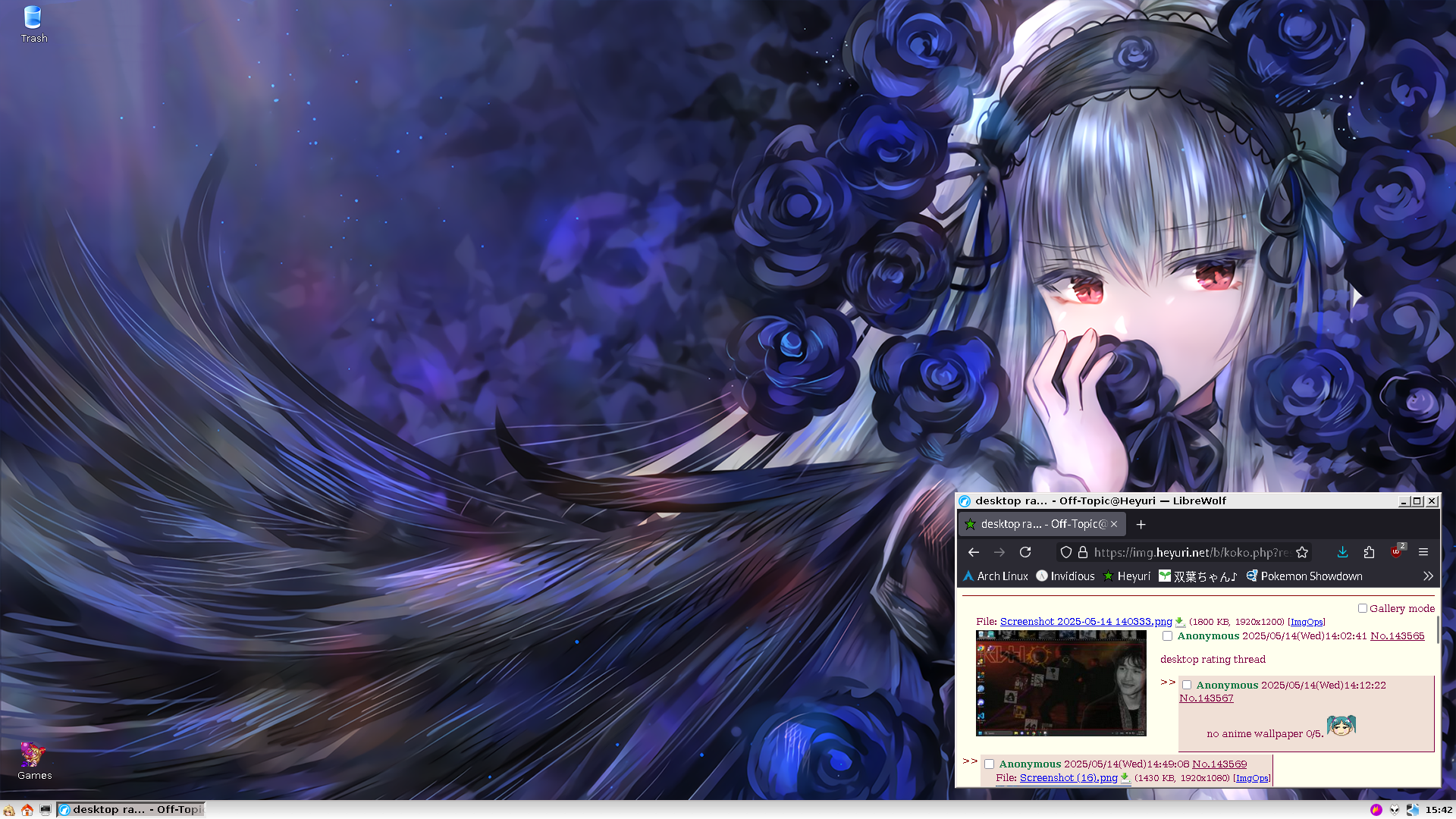The image size is (1456, 819).
Task: Click ImgOps link for the 1920x1080 image
Action: point(1252,778)
